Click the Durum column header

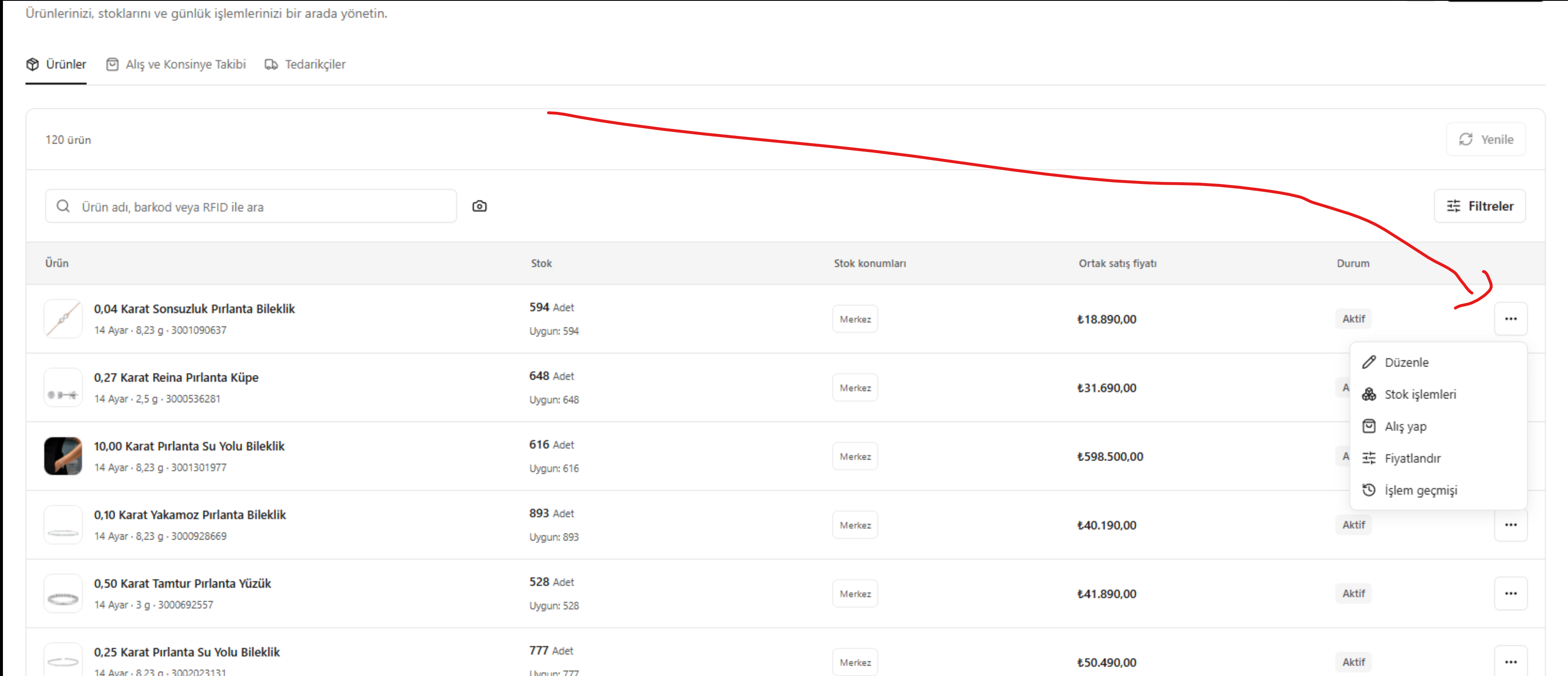pyautogui.click(x=1353, y=264)
